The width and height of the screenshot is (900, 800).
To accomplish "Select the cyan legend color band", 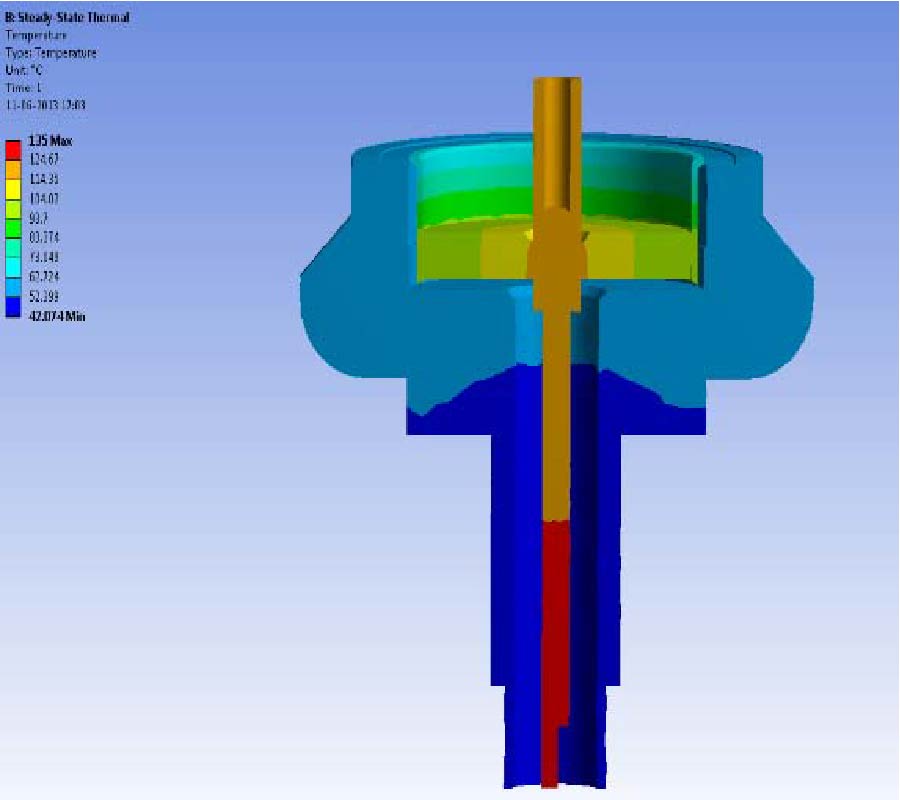I will point(15,266).
